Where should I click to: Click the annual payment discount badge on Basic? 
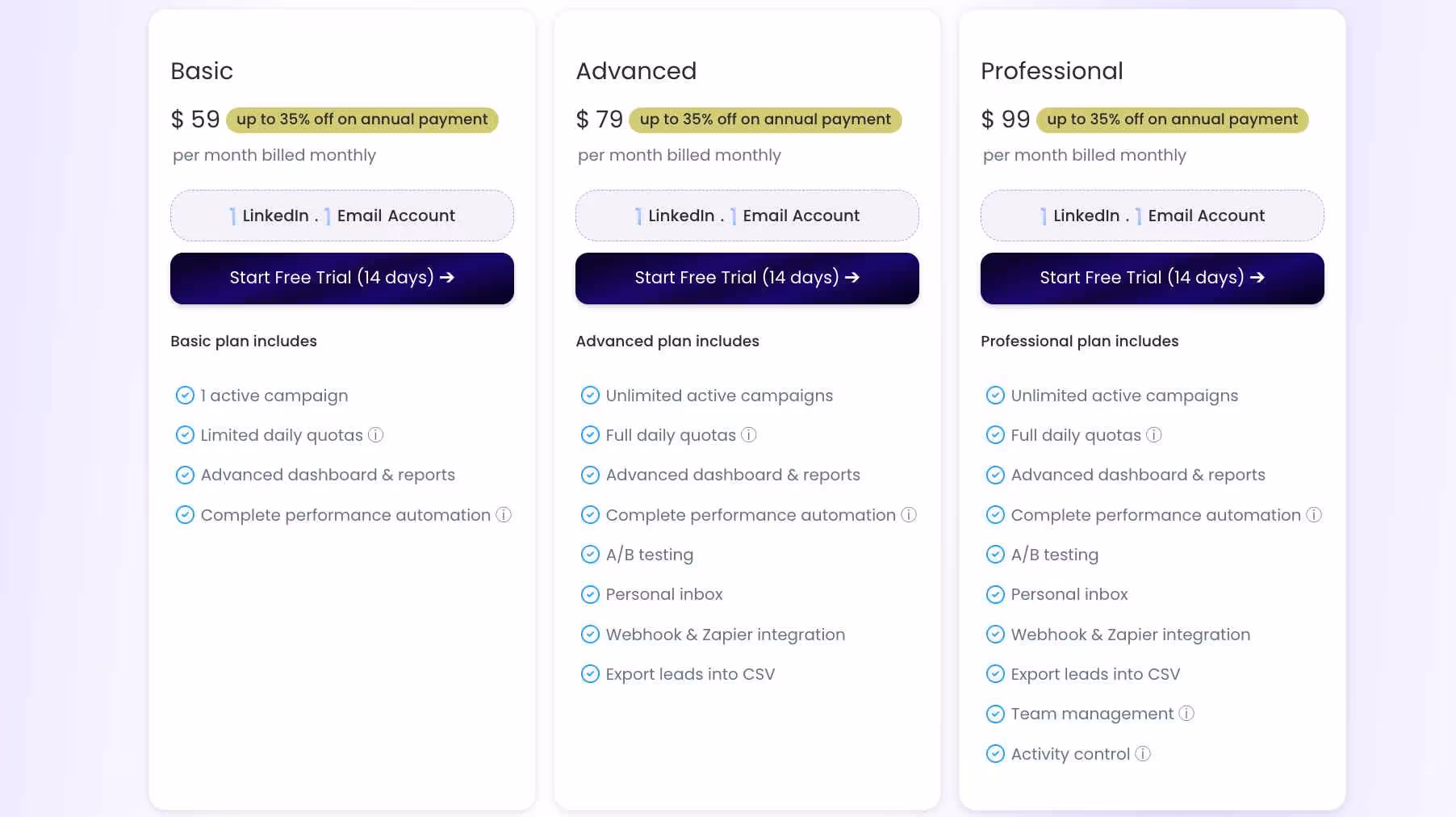click(361, 119)
